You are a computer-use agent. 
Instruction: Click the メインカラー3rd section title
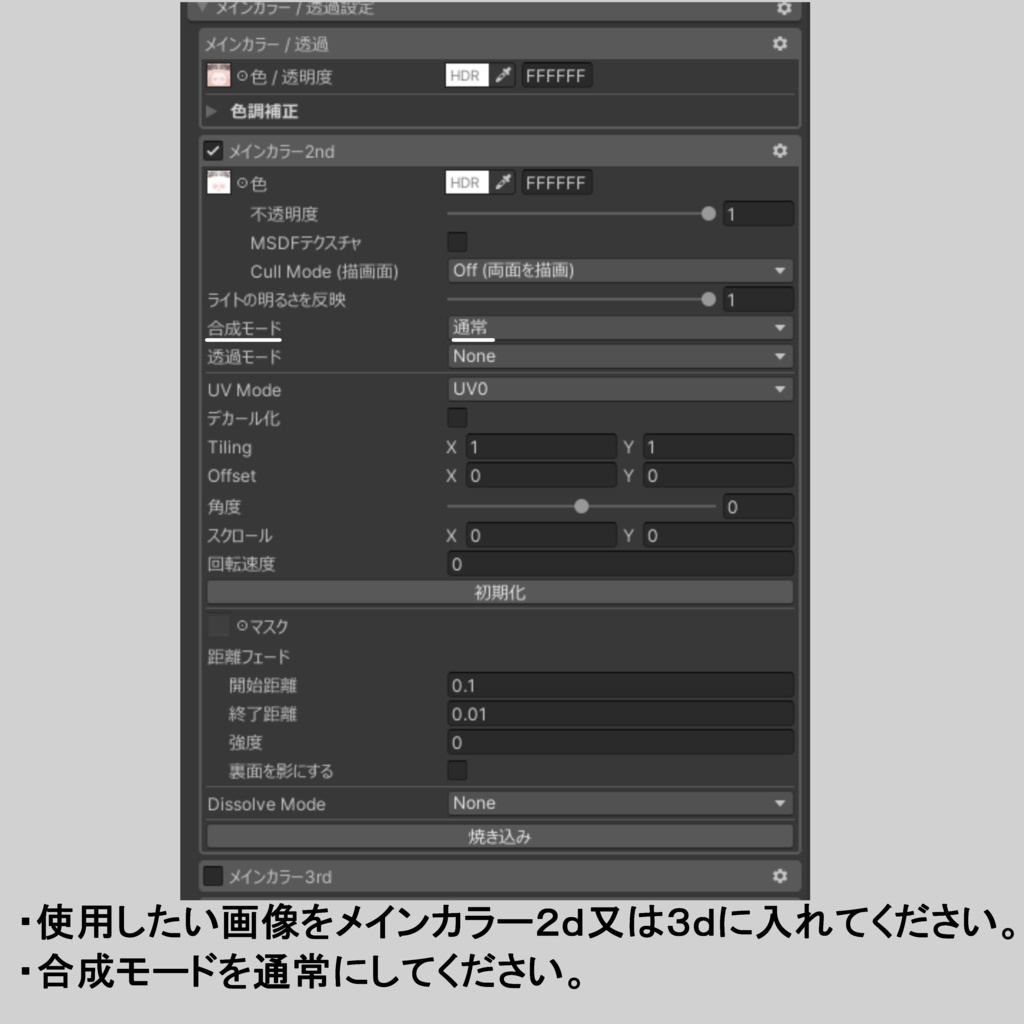pyautogui.click(x=280, y=876)
